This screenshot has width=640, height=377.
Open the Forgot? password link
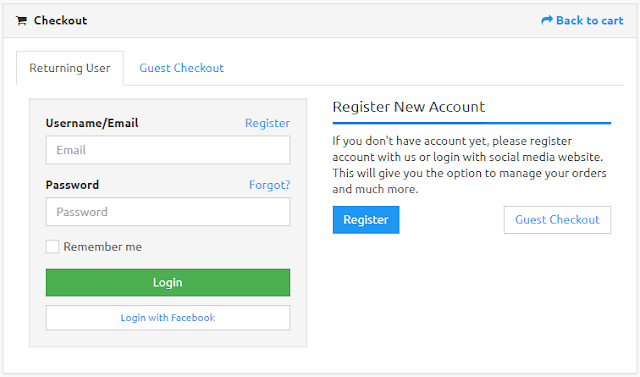(x=269, y=185)
